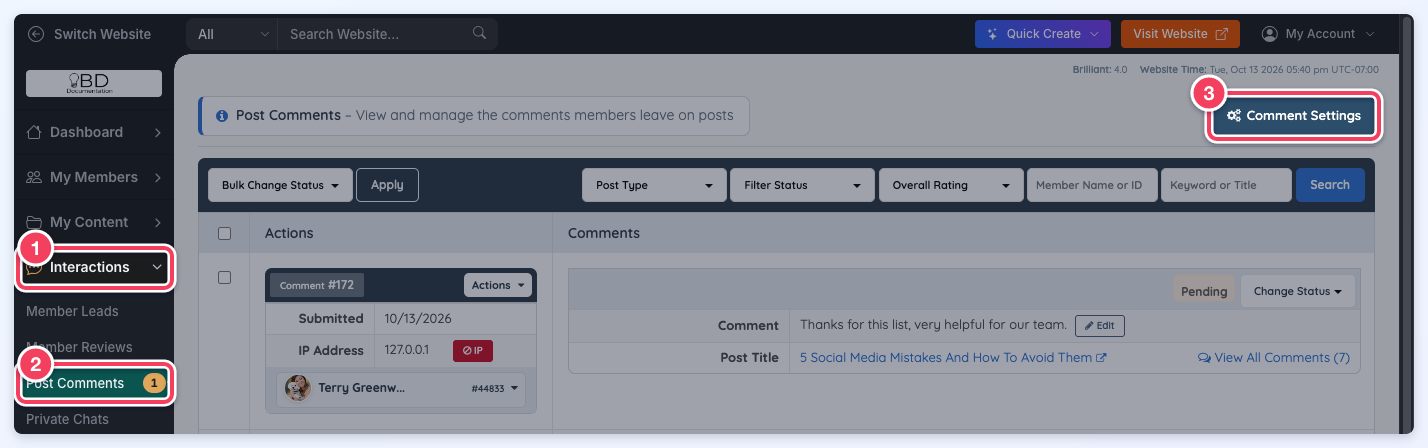Click the Comment Settings button
Image resolution: width=1428 pixels, height=448 pixels.
[1294, 116]
